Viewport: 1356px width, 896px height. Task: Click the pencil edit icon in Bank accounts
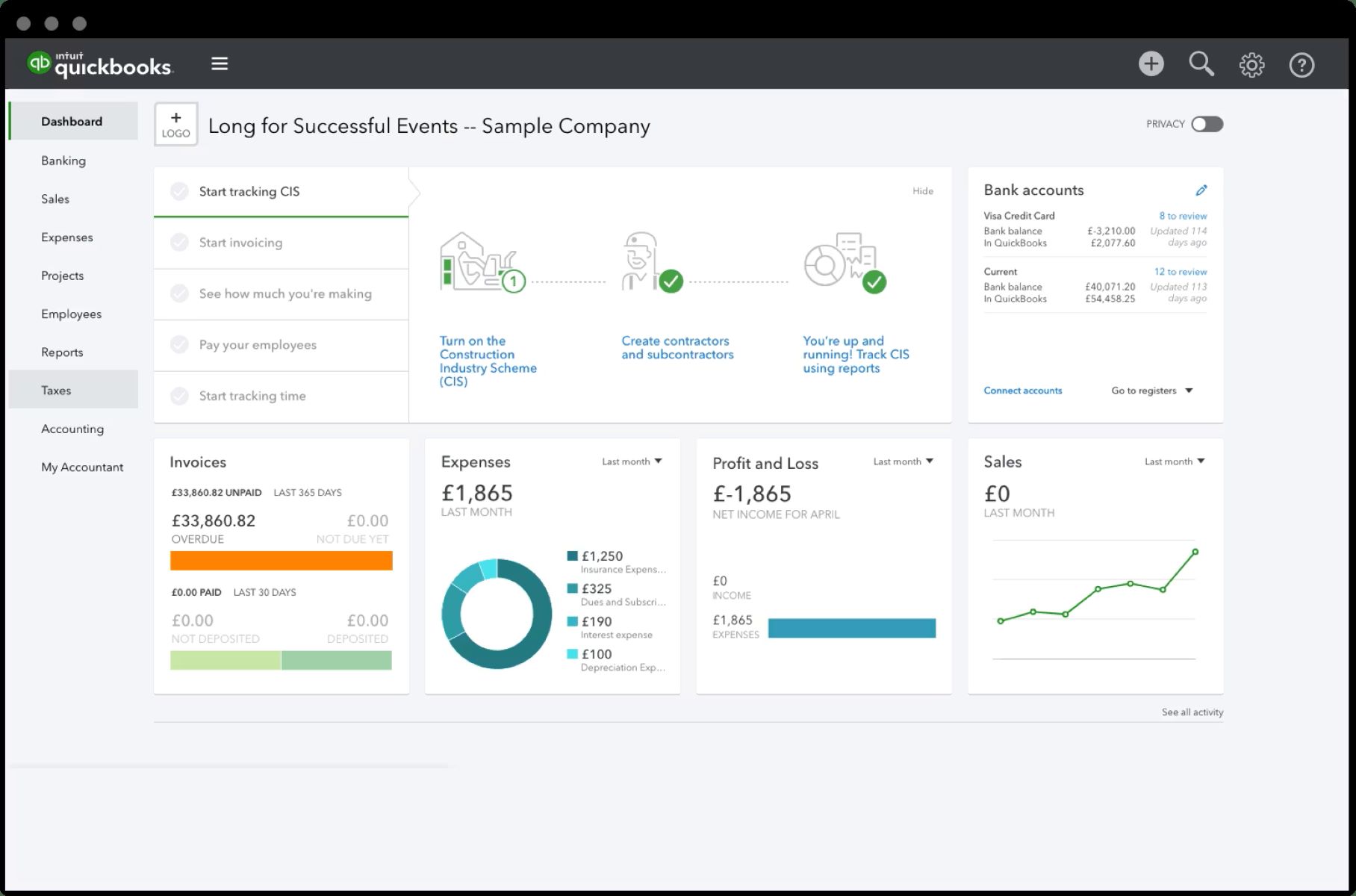tap(1201, 190)
